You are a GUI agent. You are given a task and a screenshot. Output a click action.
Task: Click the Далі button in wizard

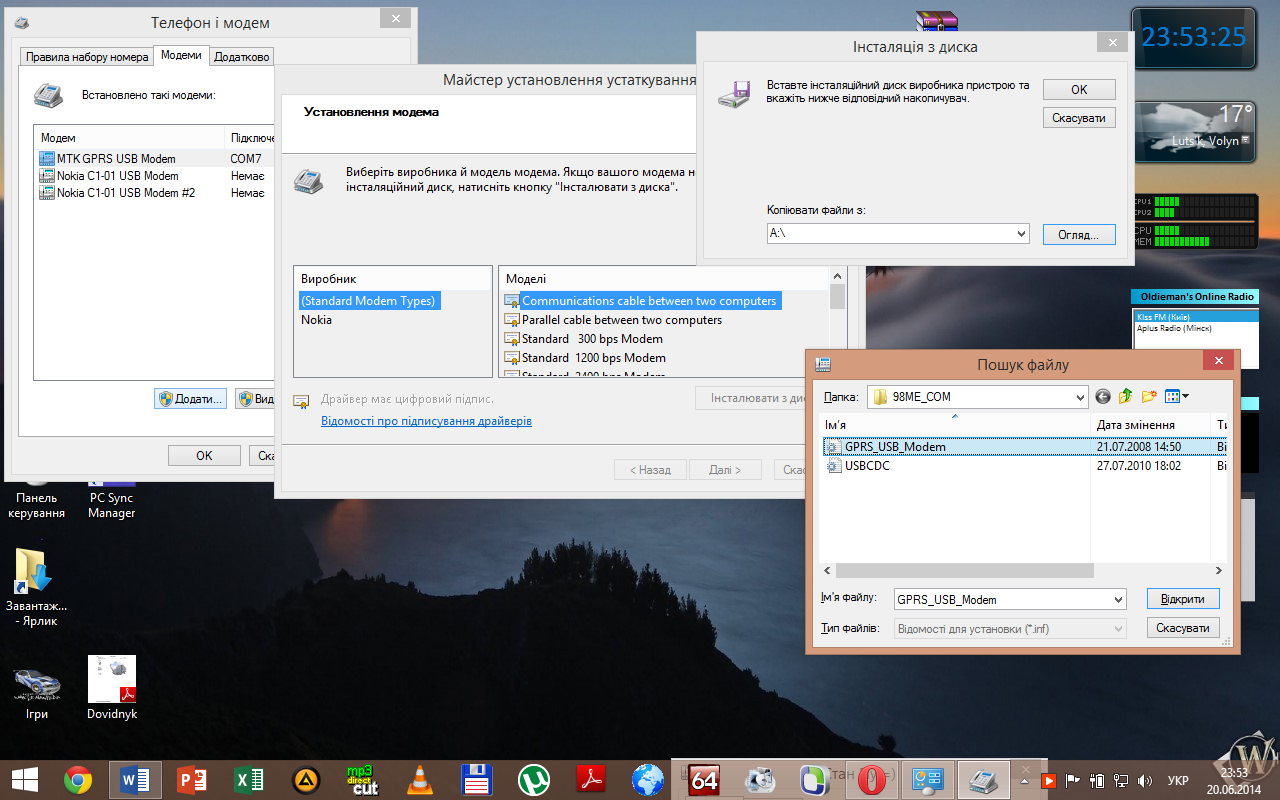pos(725,470)
